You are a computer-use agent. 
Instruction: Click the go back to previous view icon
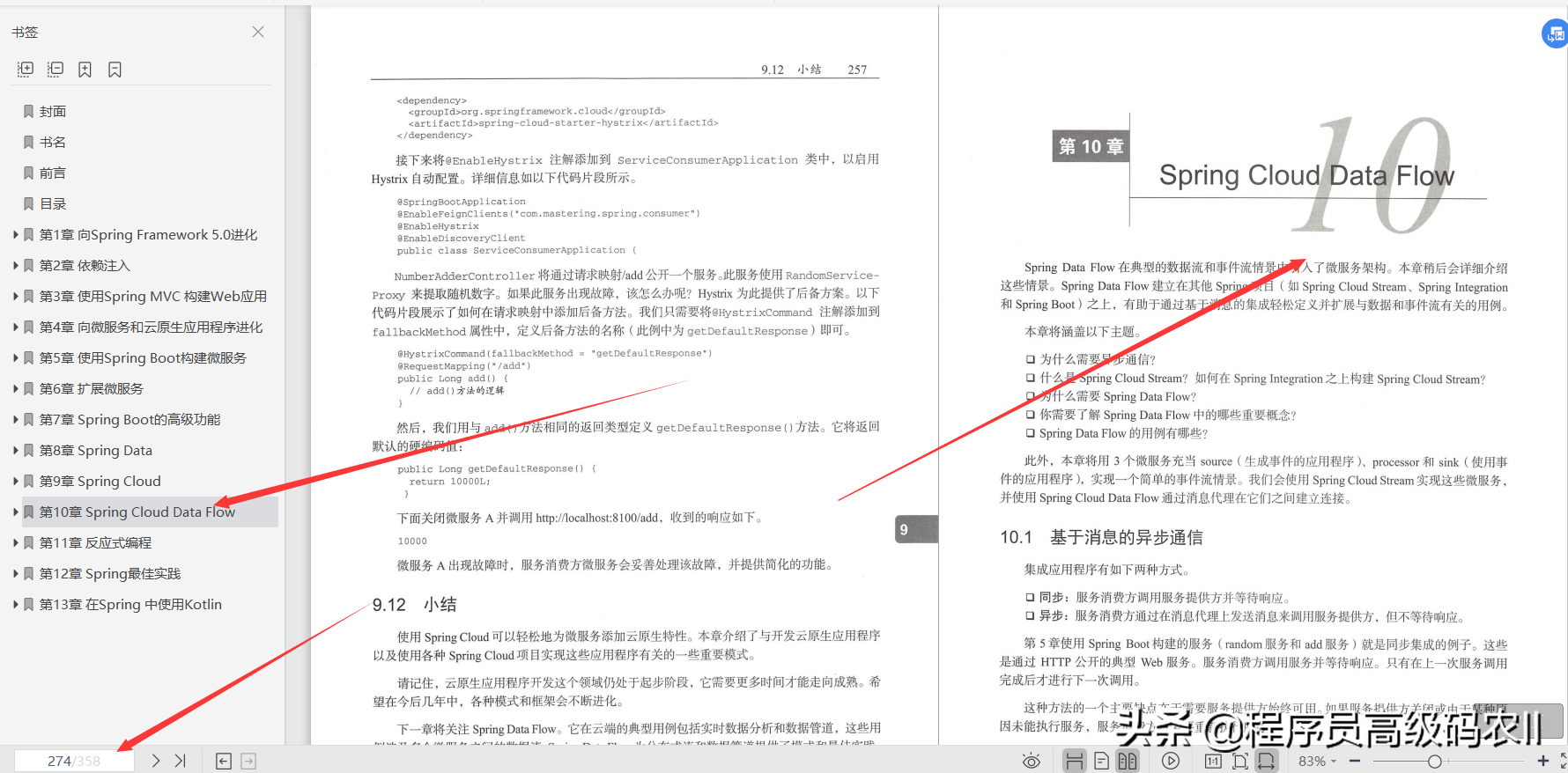pyautogui.click(x=224, y=761)
